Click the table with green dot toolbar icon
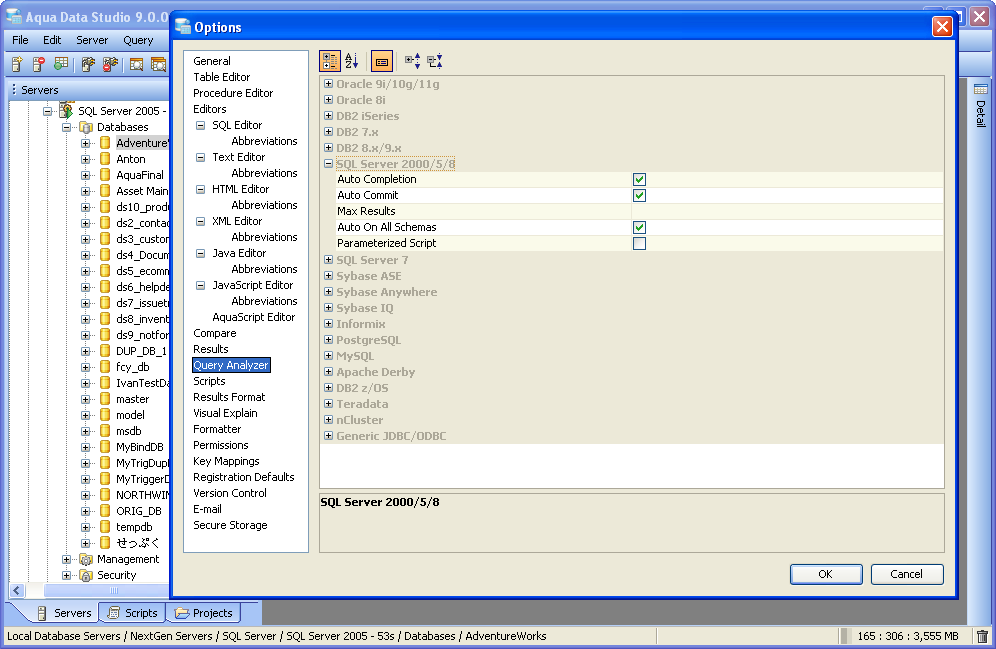Image resolution: width=996 pixels, height=649 pixels. click(x=61, y=64)
